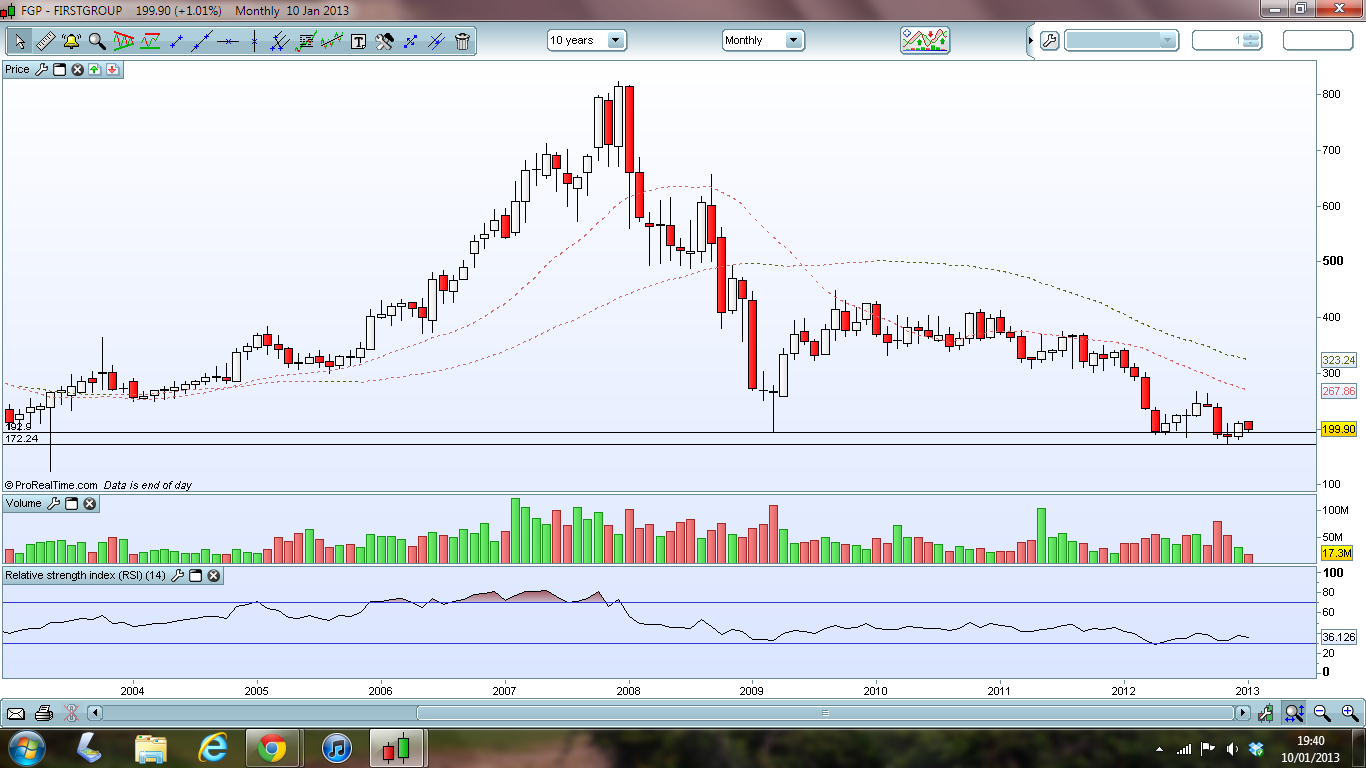Click horizontal scrollbar right arrow
Screen dimensions: 1366x768
(x=1243, y=714)
